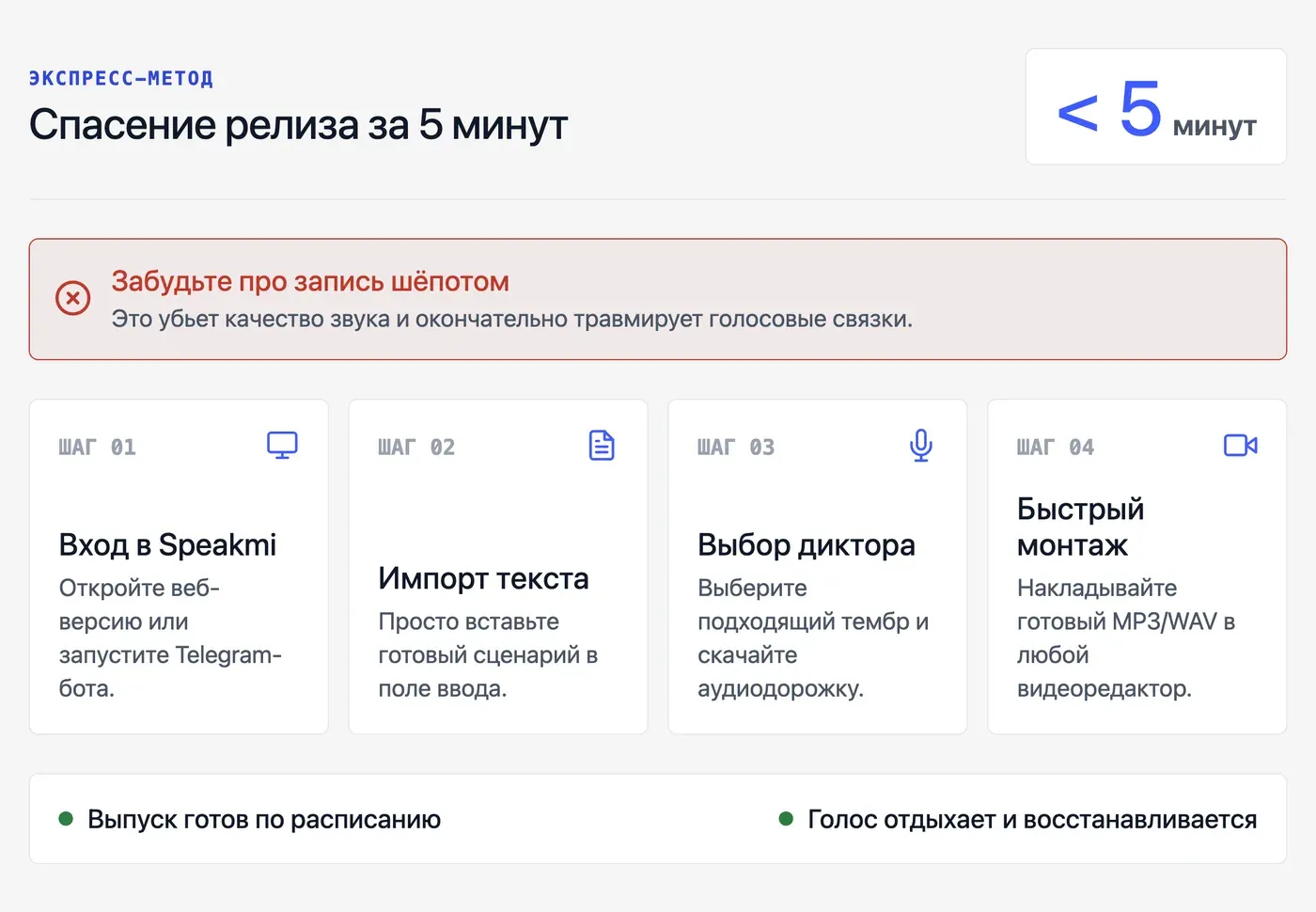Click the warning title «Забудьте про запись шёпотом»
The width and height of the screenshot is (1316, 912).
(x=310, y=281)
